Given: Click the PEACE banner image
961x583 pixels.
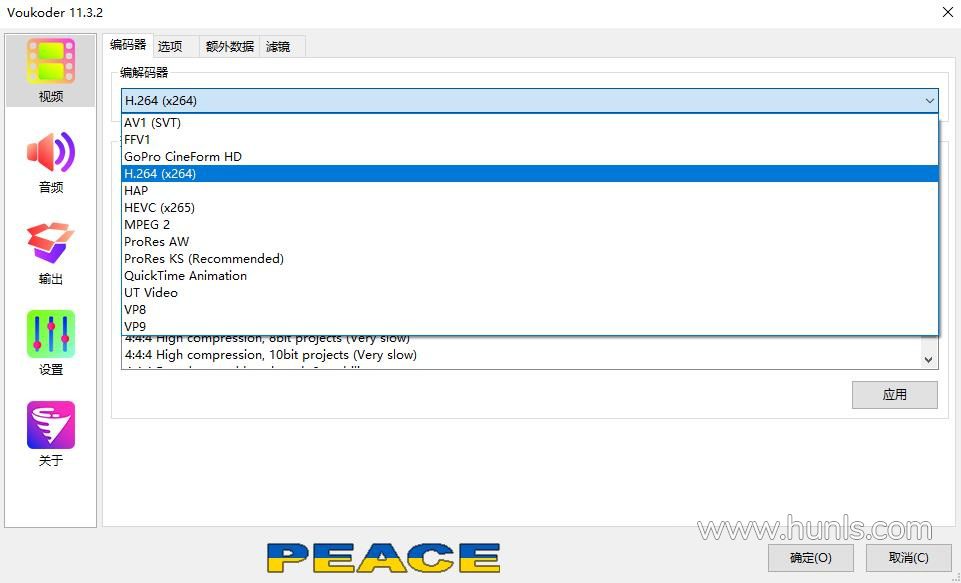Looking at the screenshot, I should point(384,557).
